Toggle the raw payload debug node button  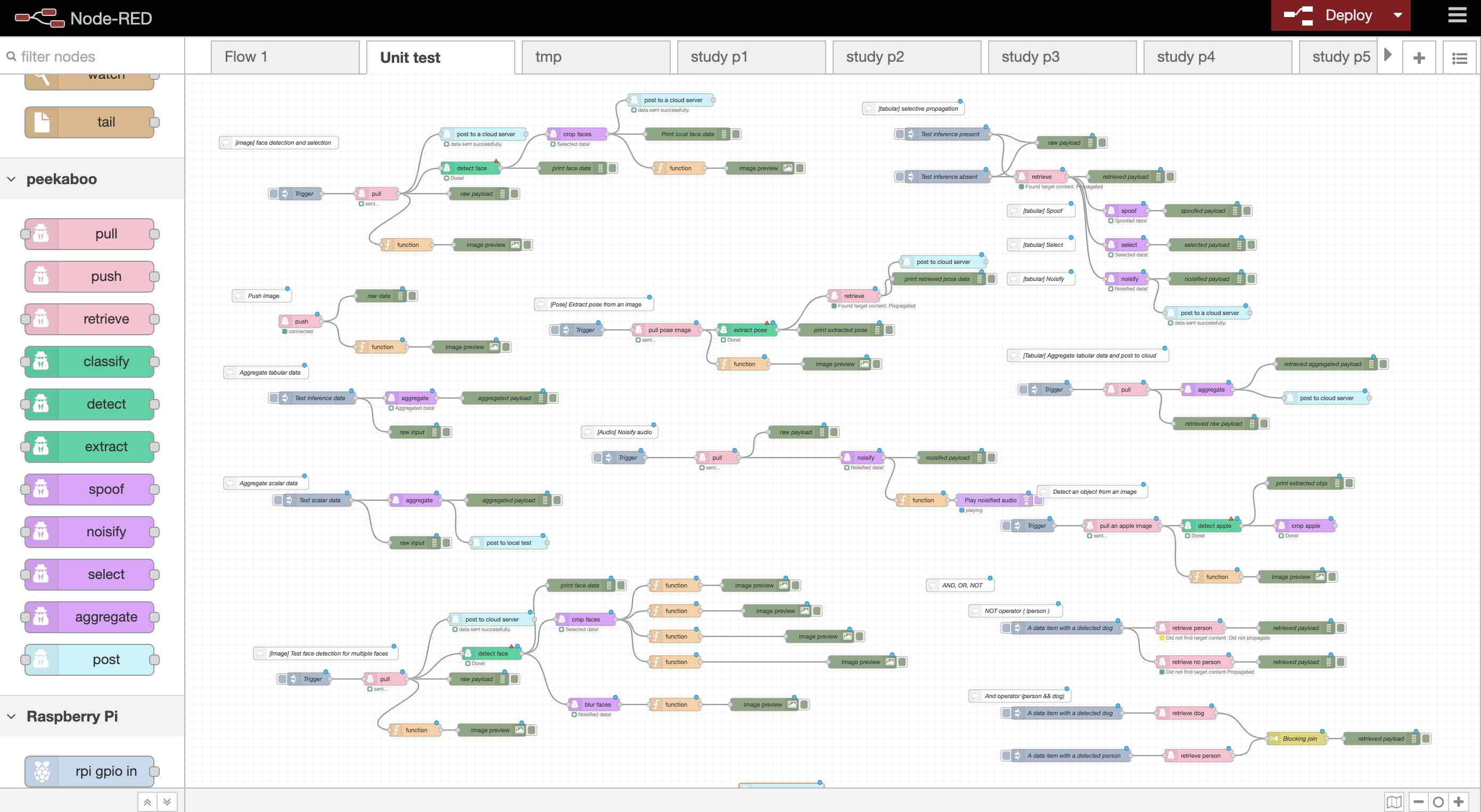click(x=515, y=194)
